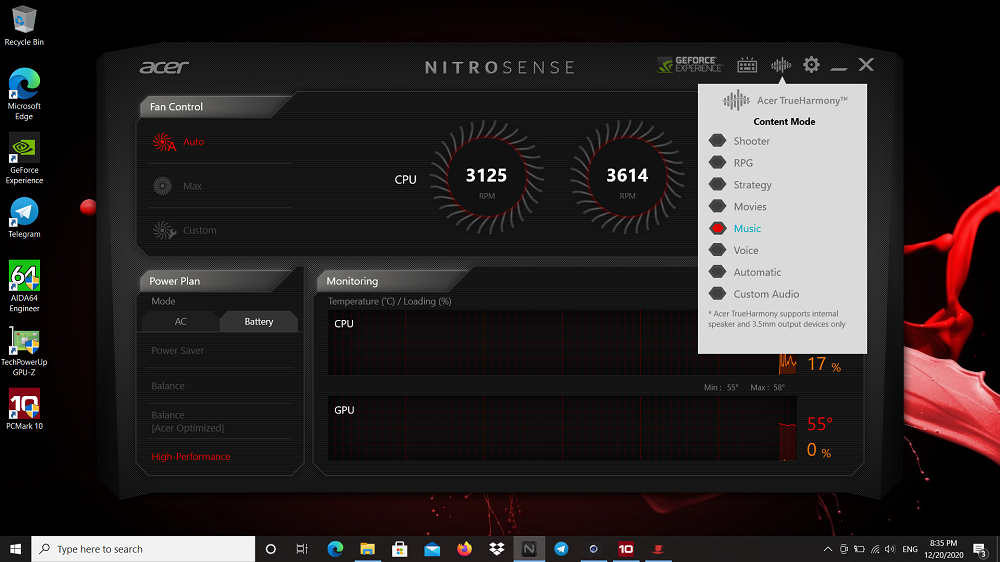Open PCMark 10 taskbar button
The width and height of the screenshot is (1000, 562).
point(626,549)
